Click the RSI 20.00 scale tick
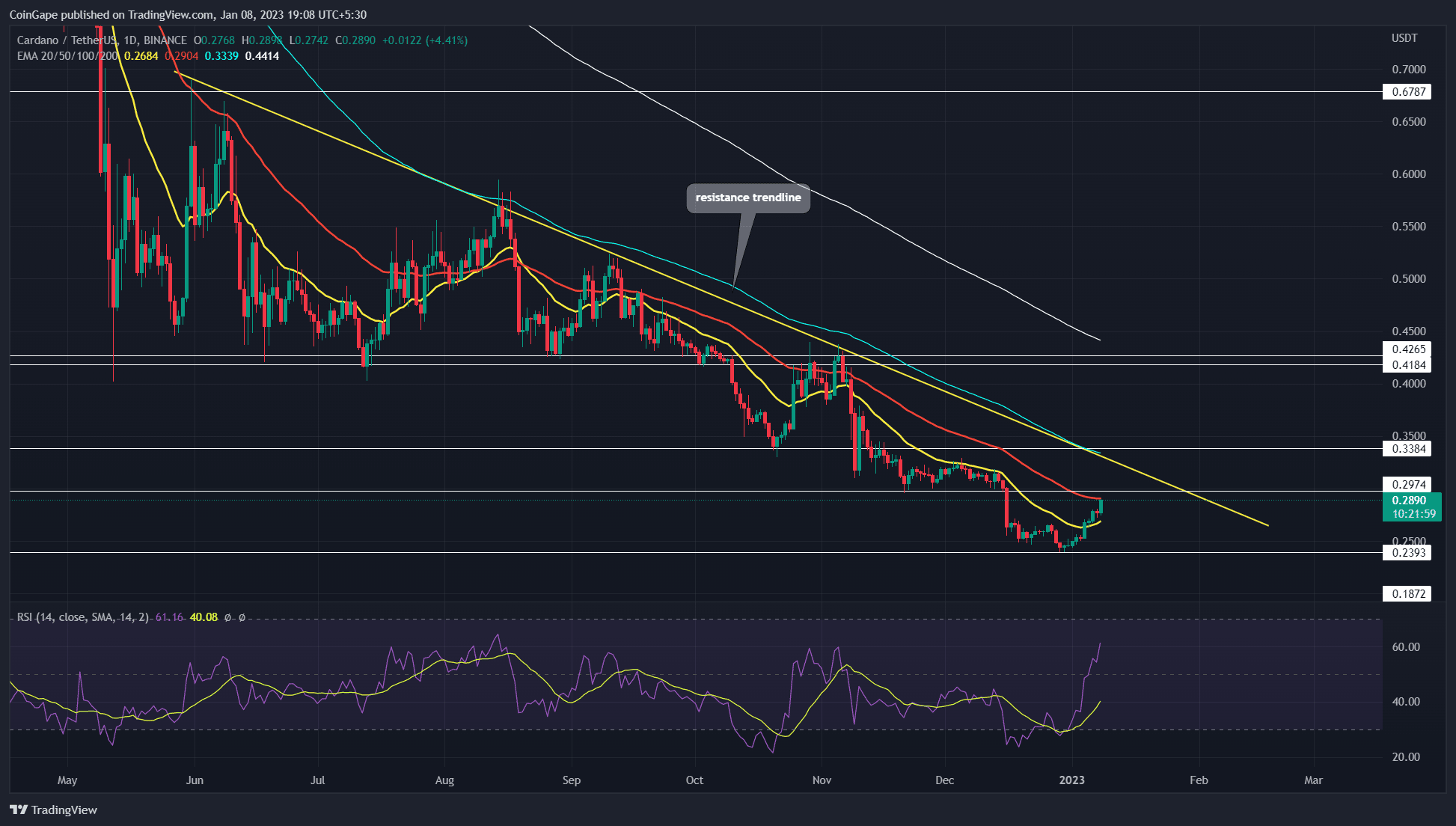The image size is (1456, 826). 1406,757
